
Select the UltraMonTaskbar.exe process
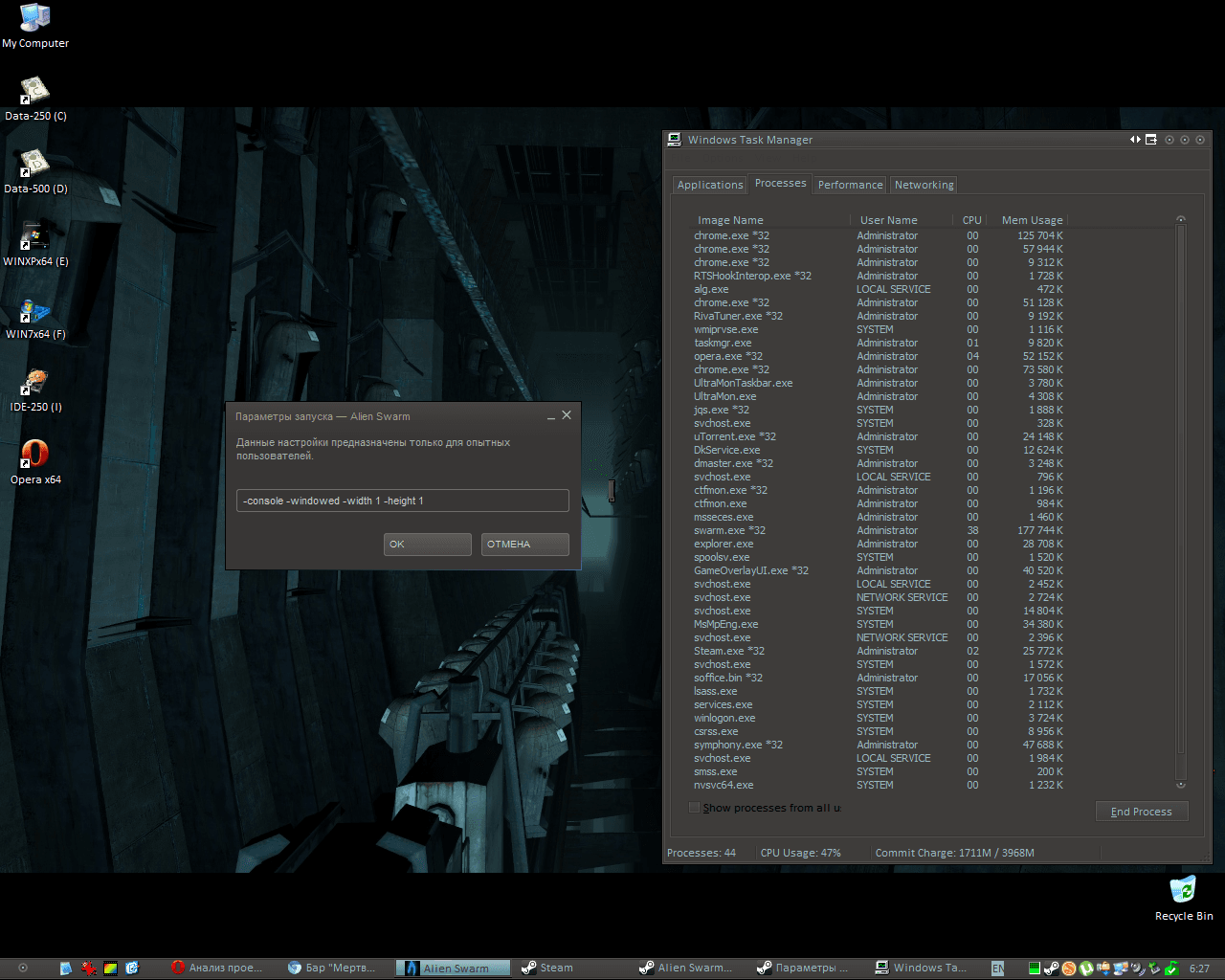click(x=879, y=383)
